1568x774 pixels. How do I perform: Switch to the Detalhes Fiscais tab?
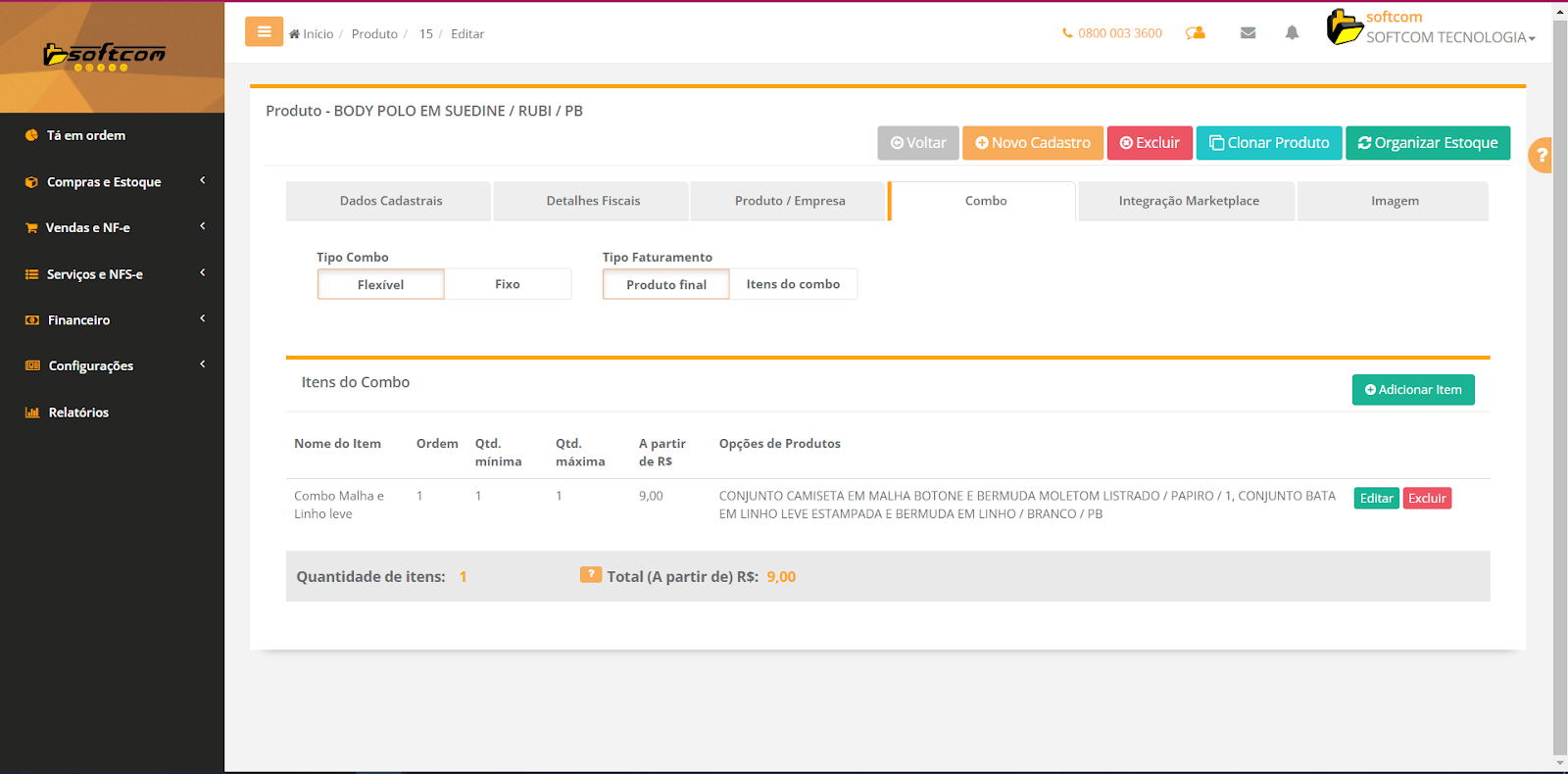[x=593, y=201]
